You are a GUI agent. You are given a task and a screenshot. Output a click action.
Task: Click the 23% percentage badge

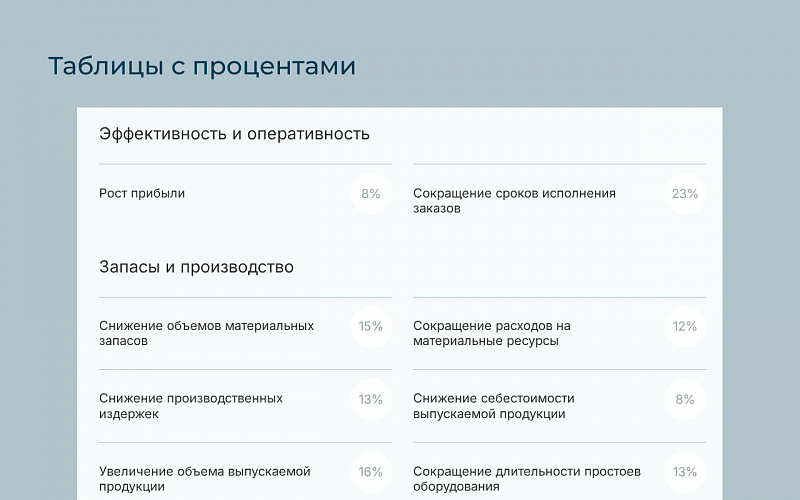tap(685, 194)
